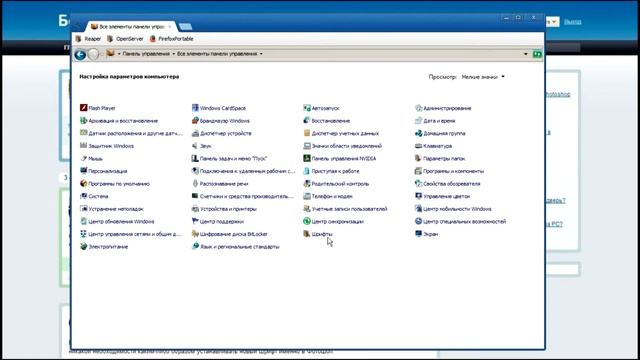
Task: Click the Forward navigation button
Action: click(94, 54)
